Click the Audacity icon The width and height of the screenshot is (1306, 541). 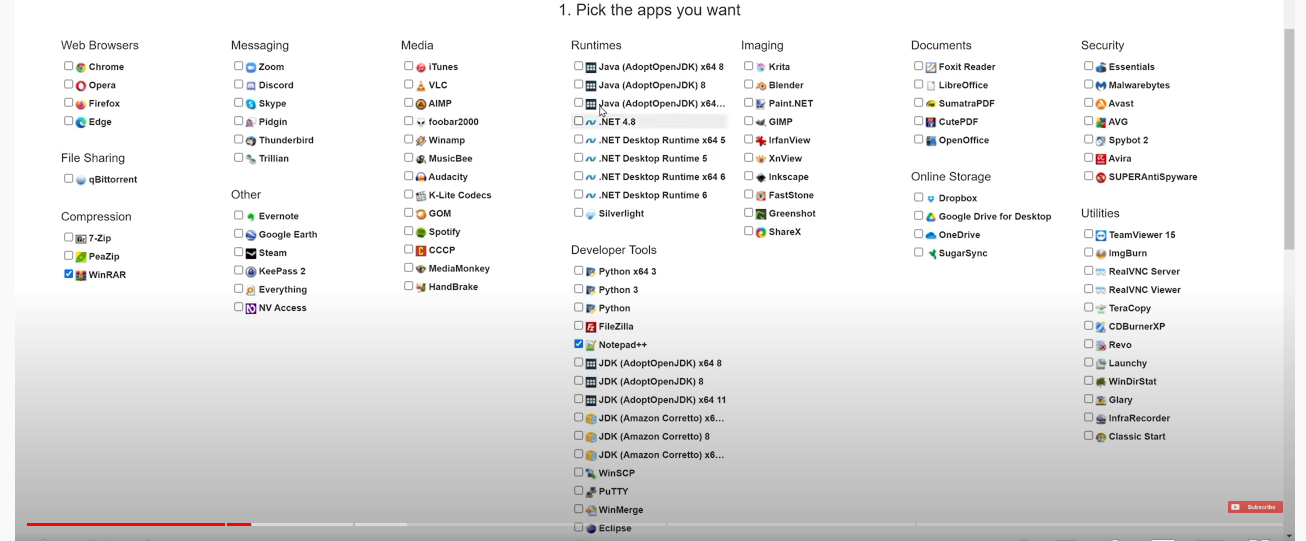click(x=421, y=177)
